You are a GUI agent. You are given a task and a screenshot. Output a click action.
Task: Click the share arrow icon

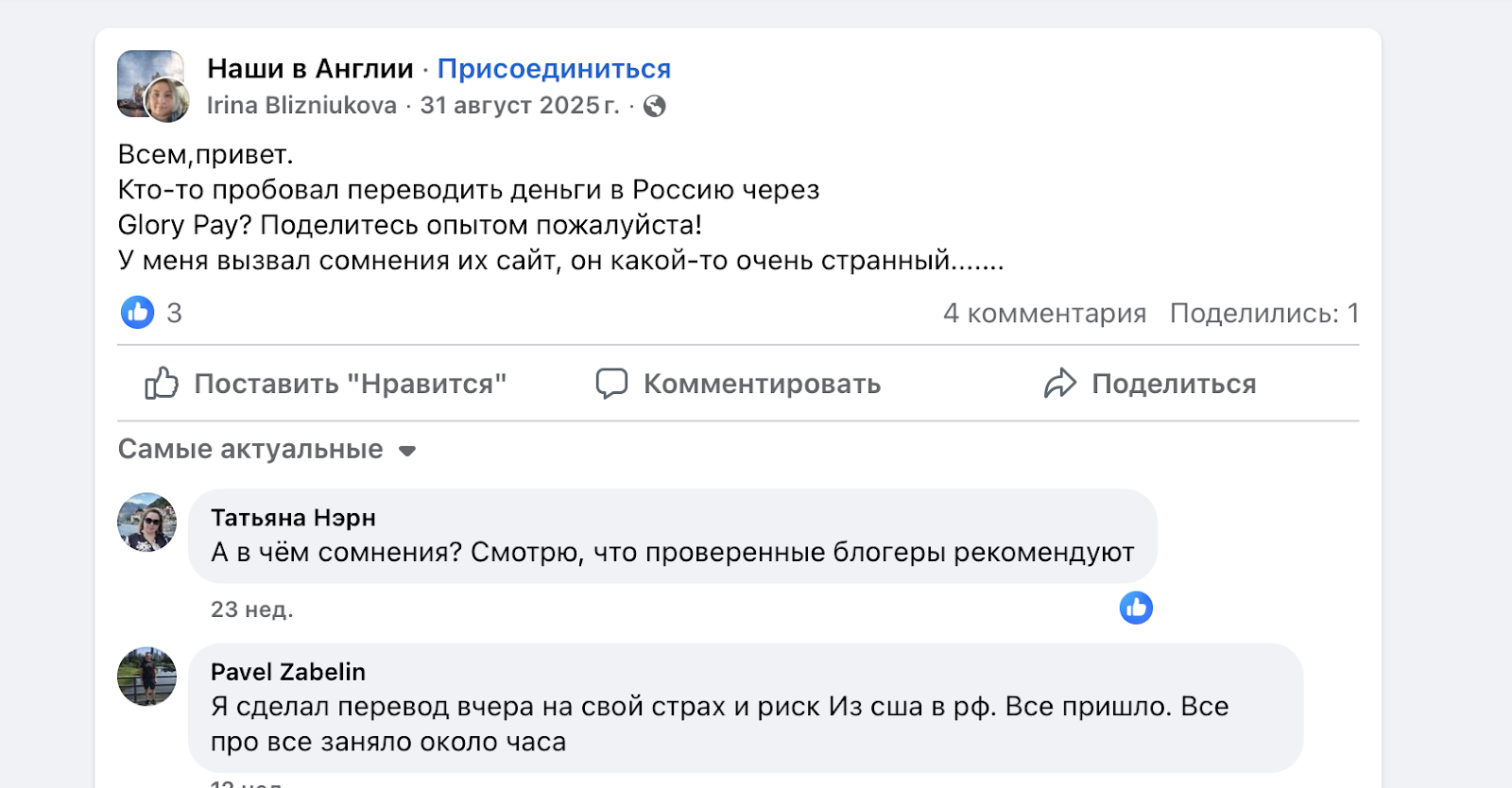1059,384
